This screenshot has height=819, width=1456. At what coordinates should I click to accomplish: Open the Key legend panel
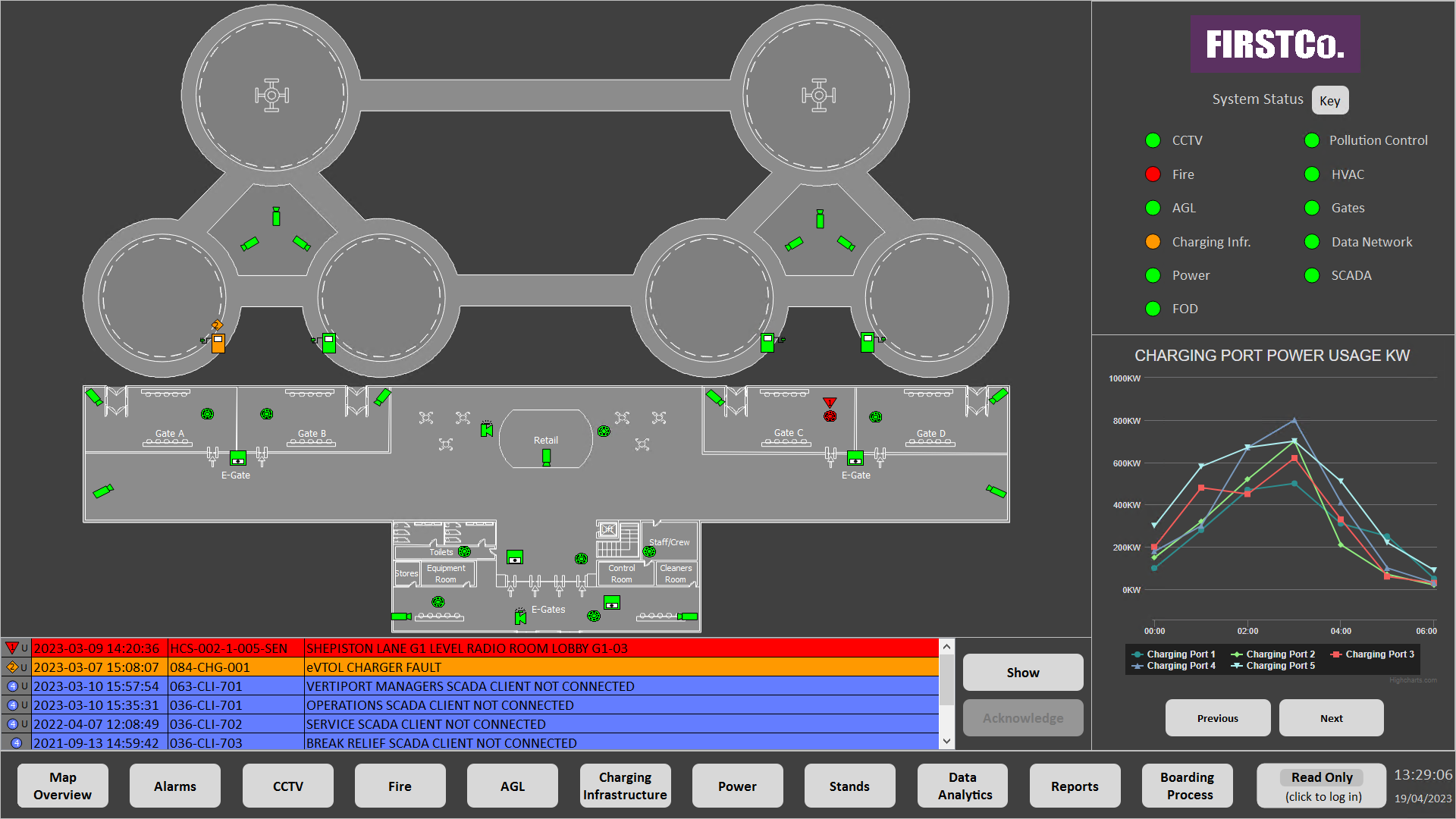click(1330, 99)
